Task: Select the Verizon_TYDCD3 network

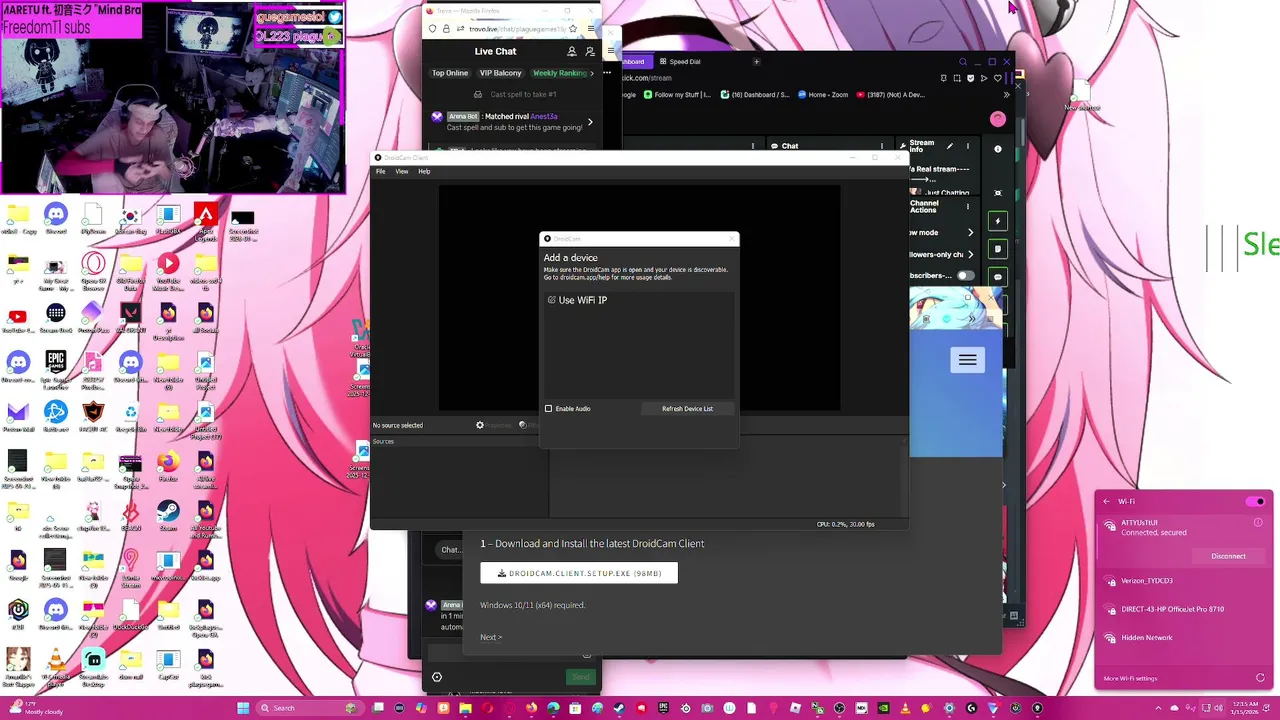Action: [x=1184, y=581]
